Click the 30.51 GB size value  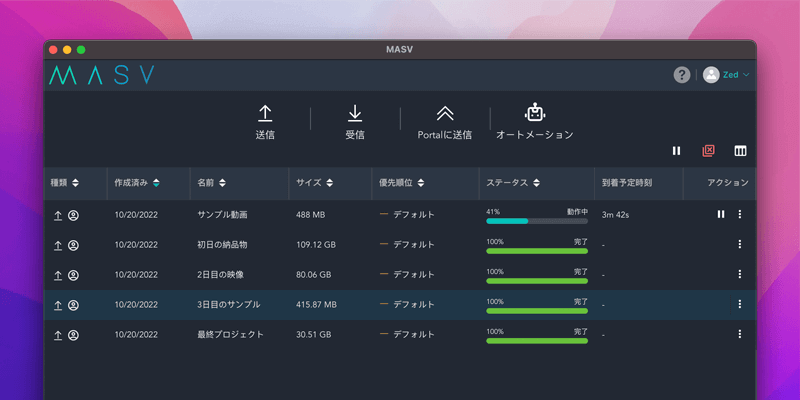tap(314, 335)
